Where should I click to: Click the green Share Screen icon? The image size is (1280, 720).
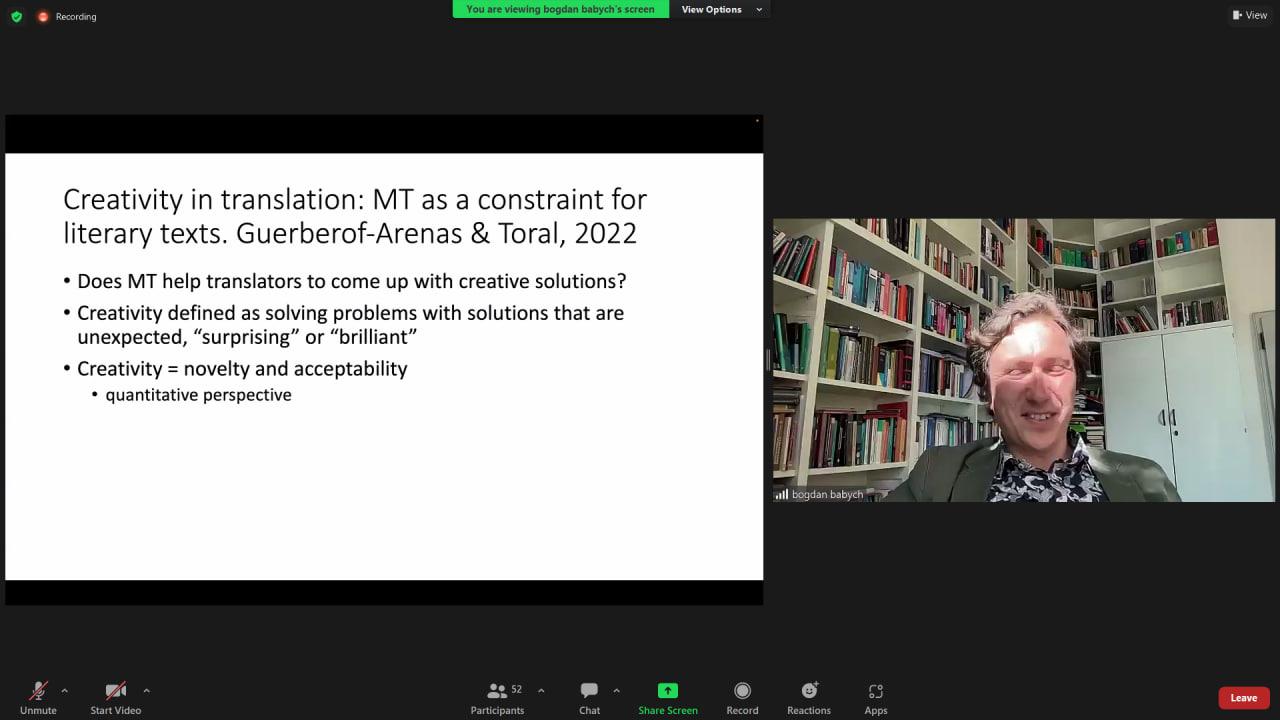tap(667, 691)
